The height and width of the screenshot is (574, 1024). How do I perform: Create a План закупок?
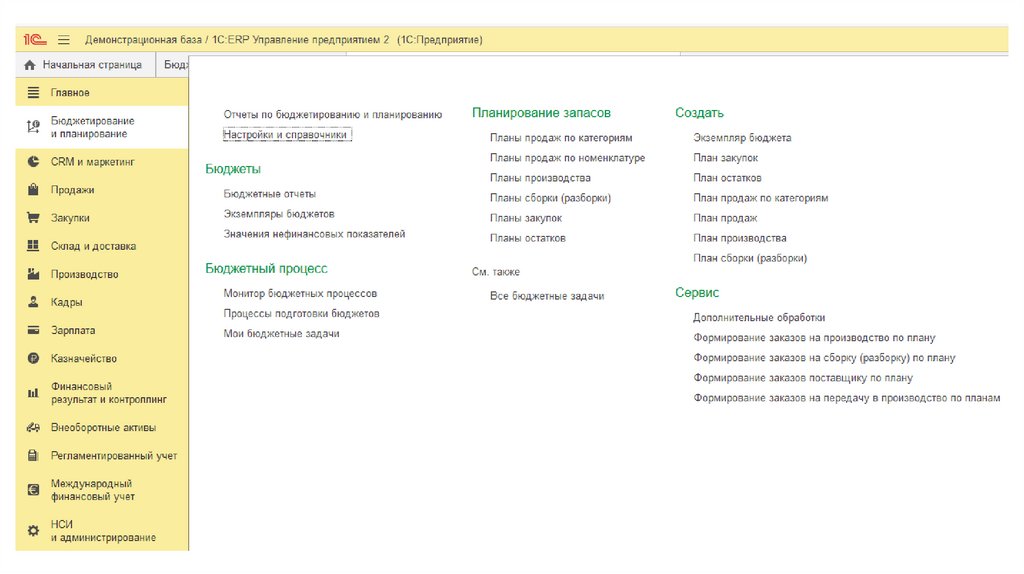726,158
